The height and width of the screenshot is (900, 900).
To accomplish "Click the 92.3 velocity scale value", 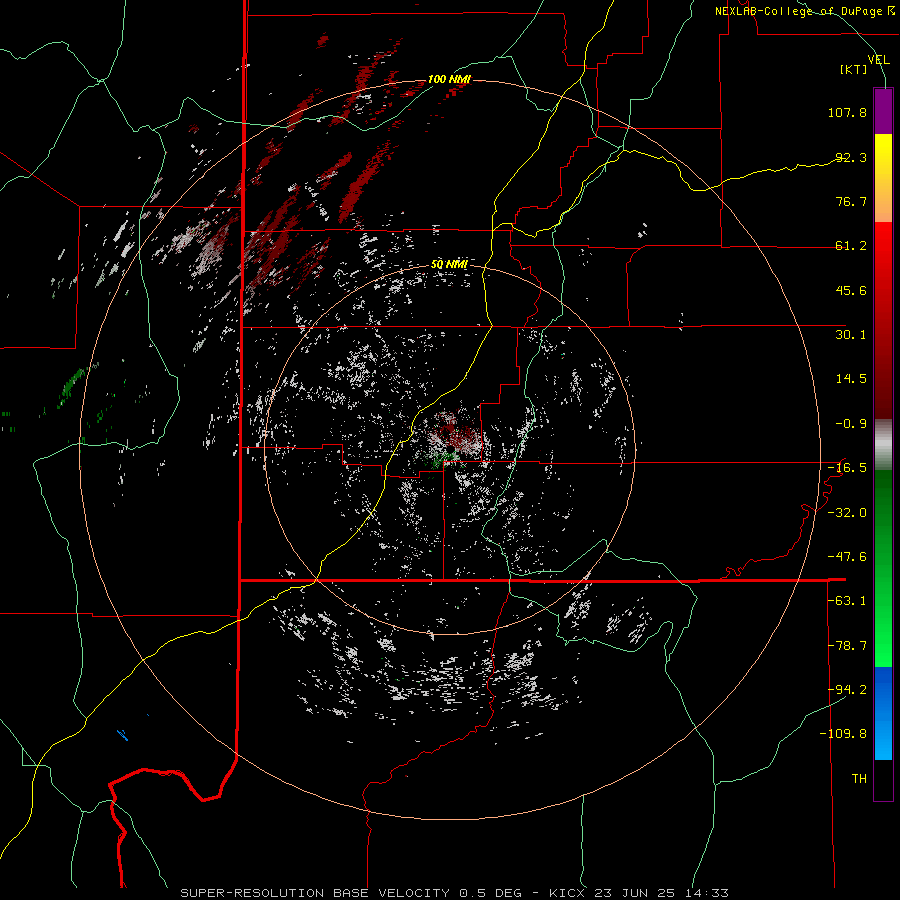I will pyautogui.click(x=851, y=157).
